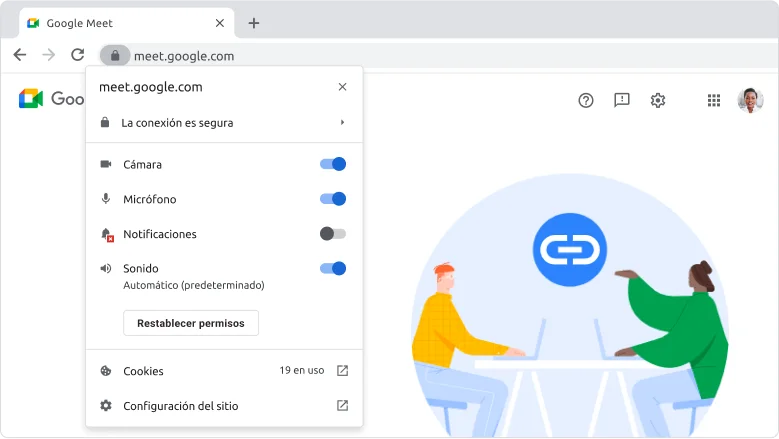Click the browser forward arrow

coord(49,55)
